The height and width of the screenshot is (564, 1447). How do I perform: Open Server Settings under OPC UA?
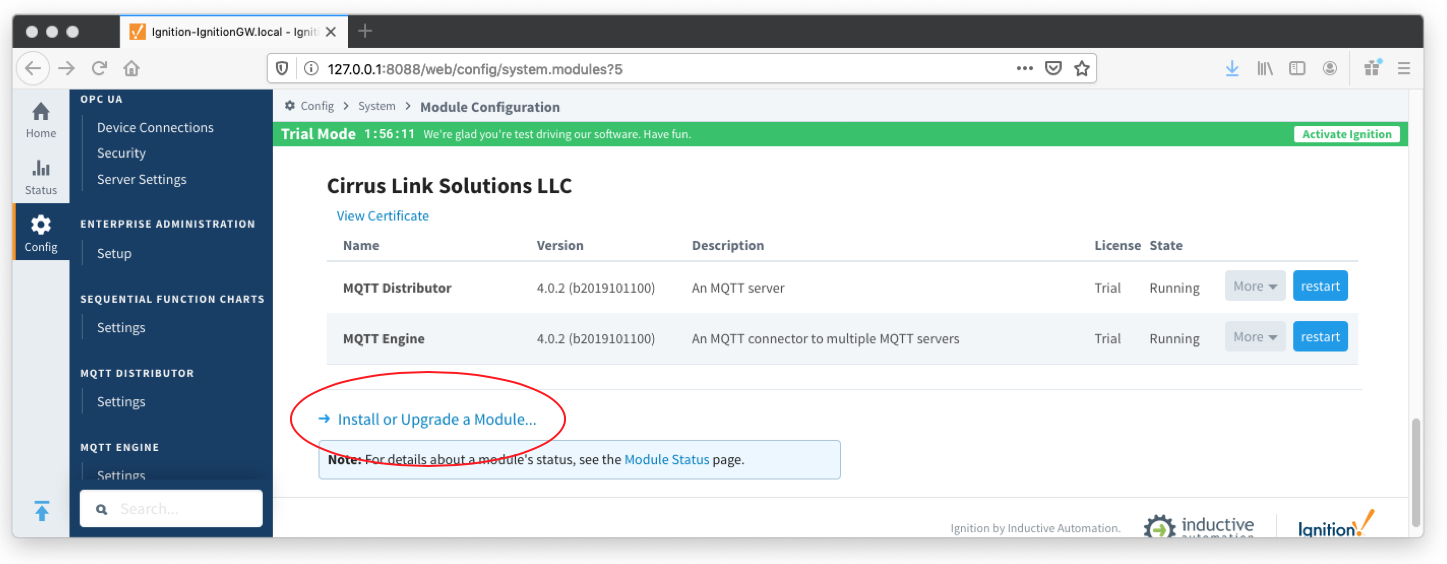click(141, 179)
